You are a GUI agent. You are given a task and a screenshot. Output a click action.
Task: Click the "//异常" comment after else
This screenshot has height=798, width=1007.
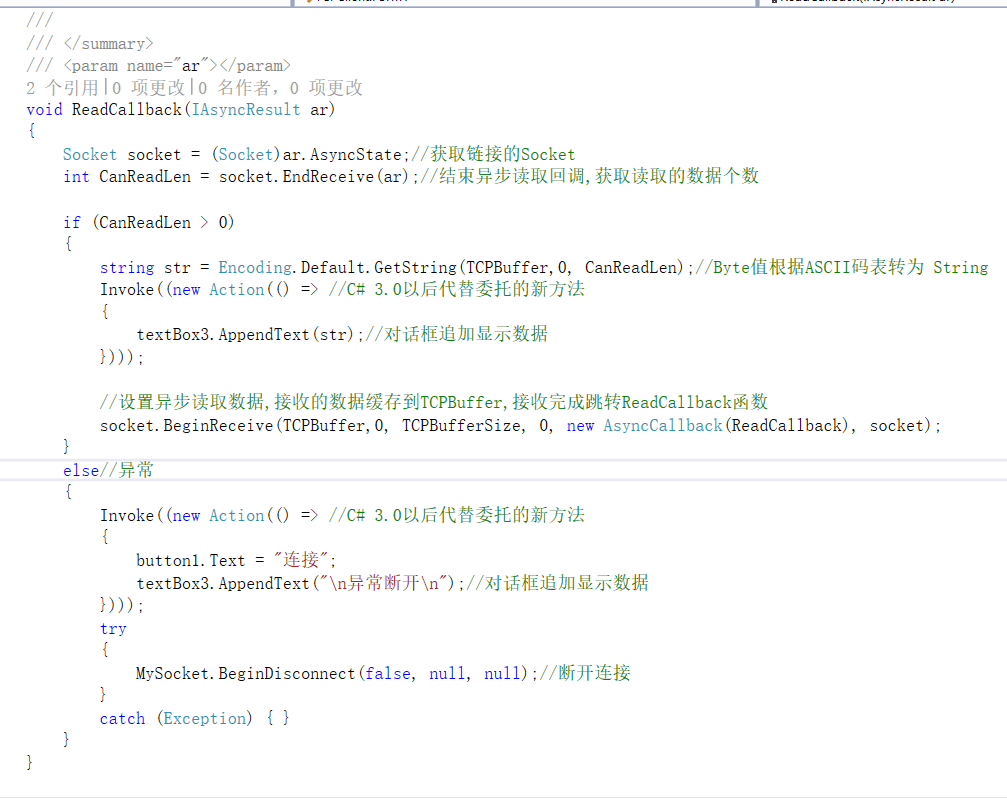127,471
